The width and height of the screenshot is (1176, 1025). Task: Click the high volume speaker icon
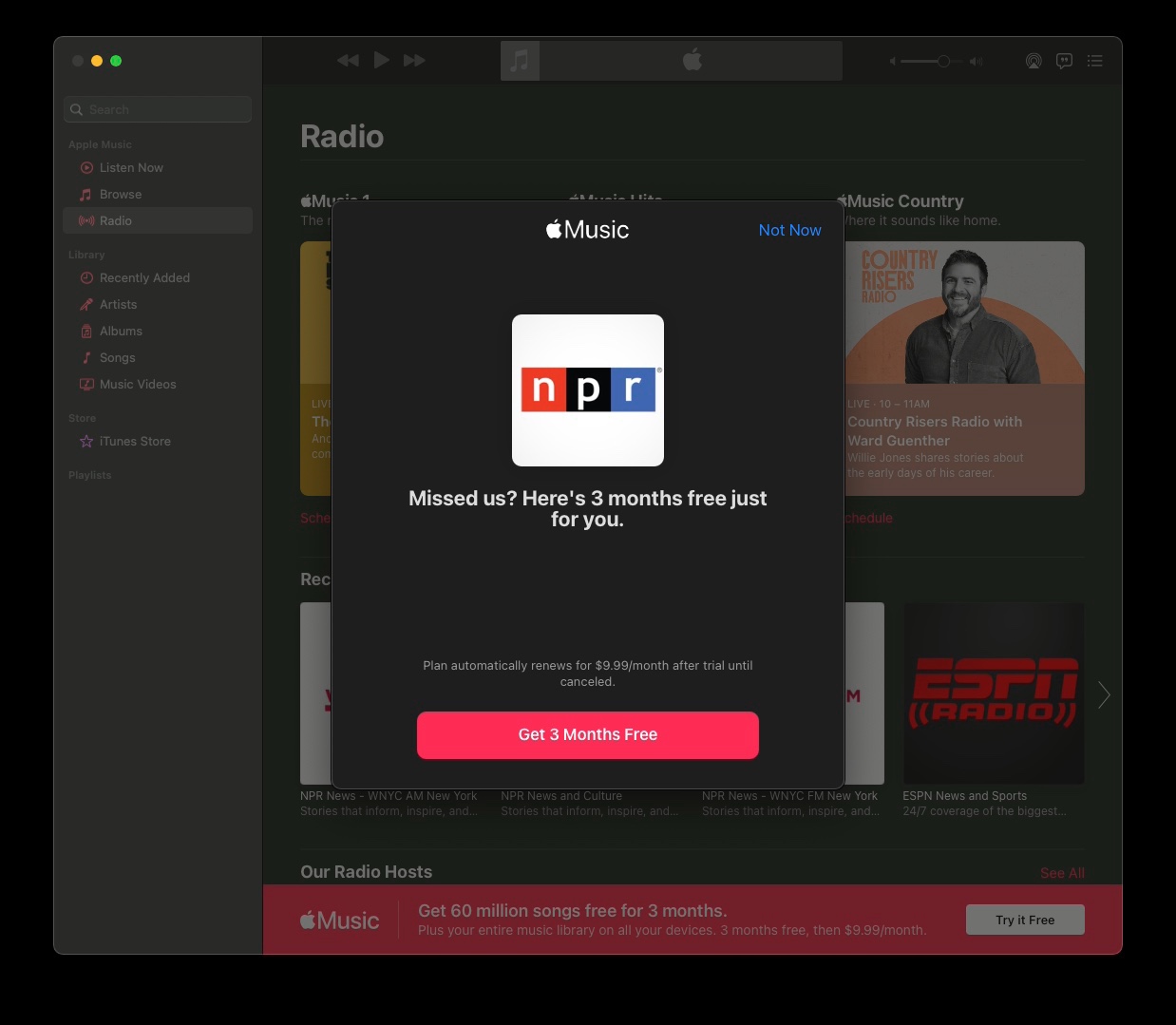point(976,61)
